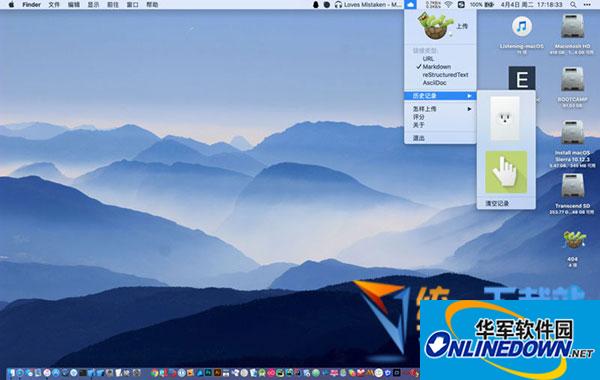
Task: Click the Loves Mistaken song title
Action: (373, 5)
